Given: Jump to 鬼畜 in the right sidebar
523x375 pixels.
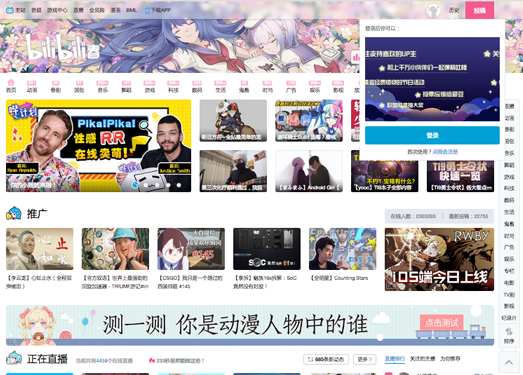Looking at the screenshot, I should click(509, 224).
